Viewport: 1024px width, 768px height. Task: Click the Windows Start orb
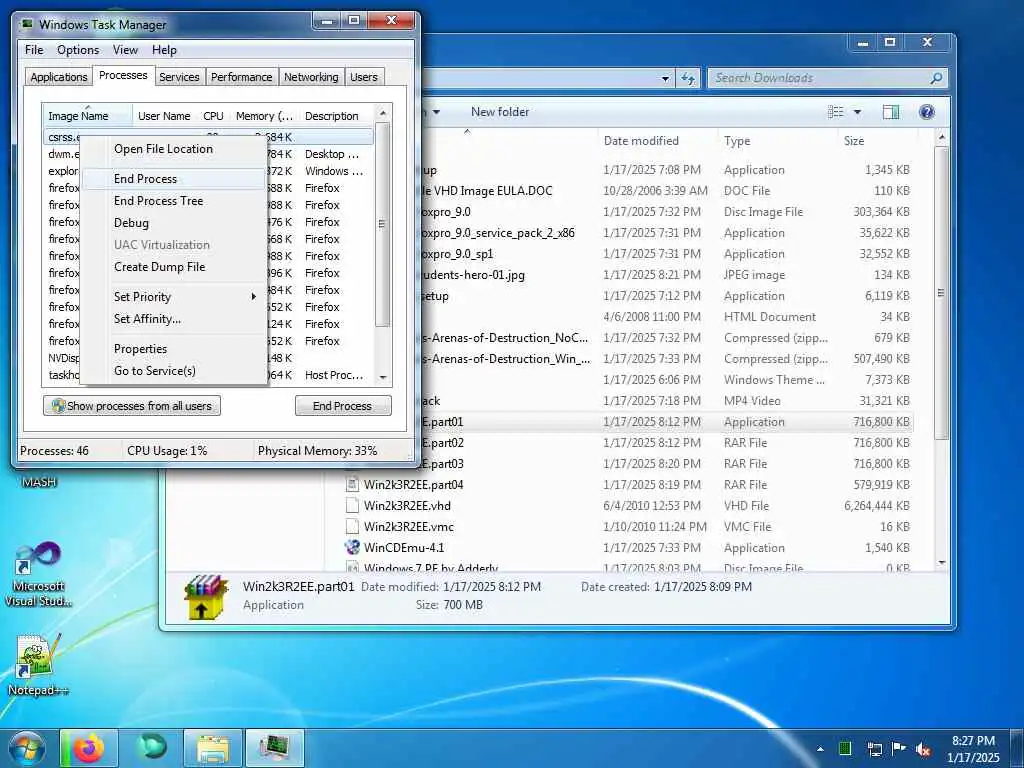coord(27,748)
